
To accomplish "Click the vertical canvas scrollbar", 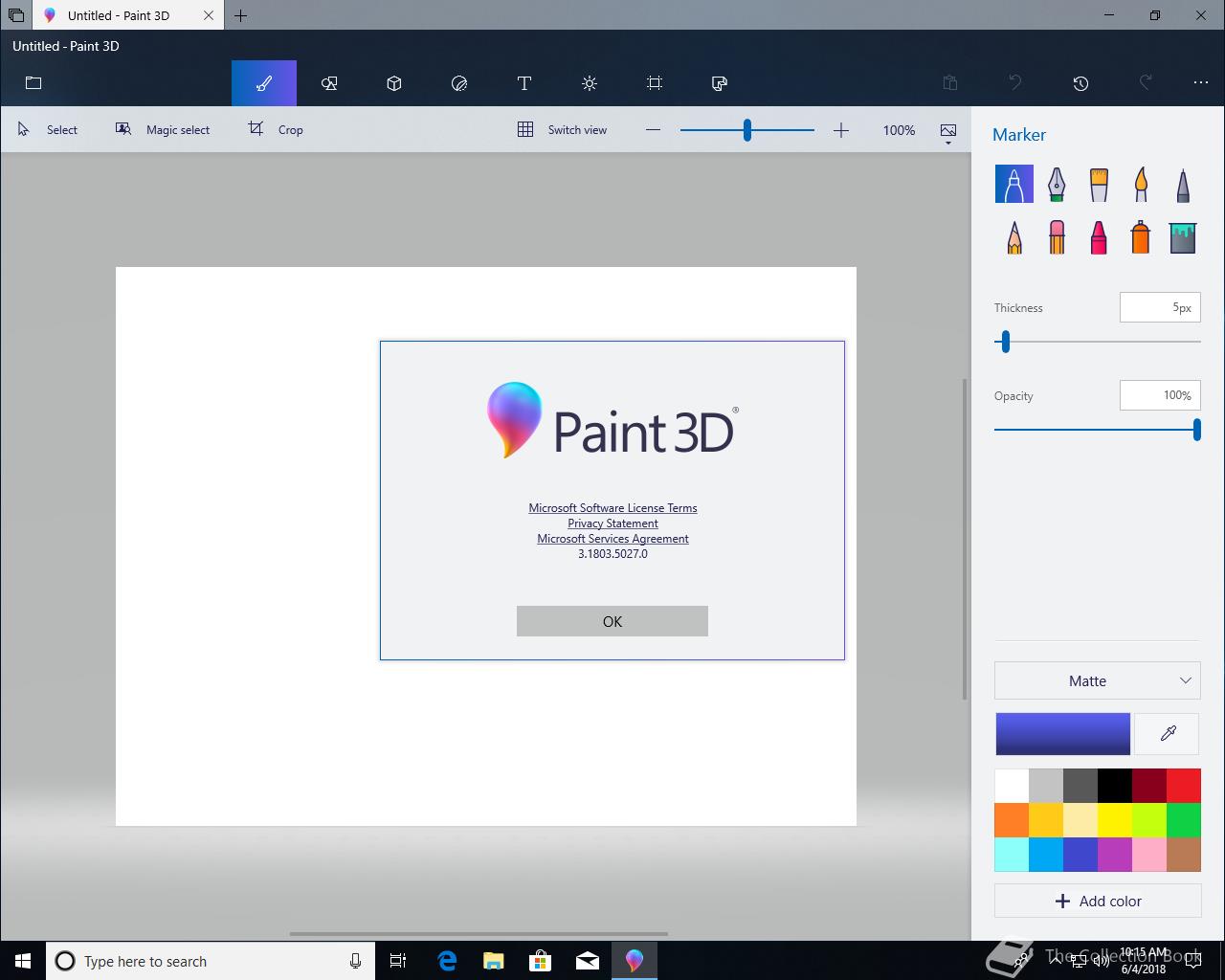I will pos(964,538).
